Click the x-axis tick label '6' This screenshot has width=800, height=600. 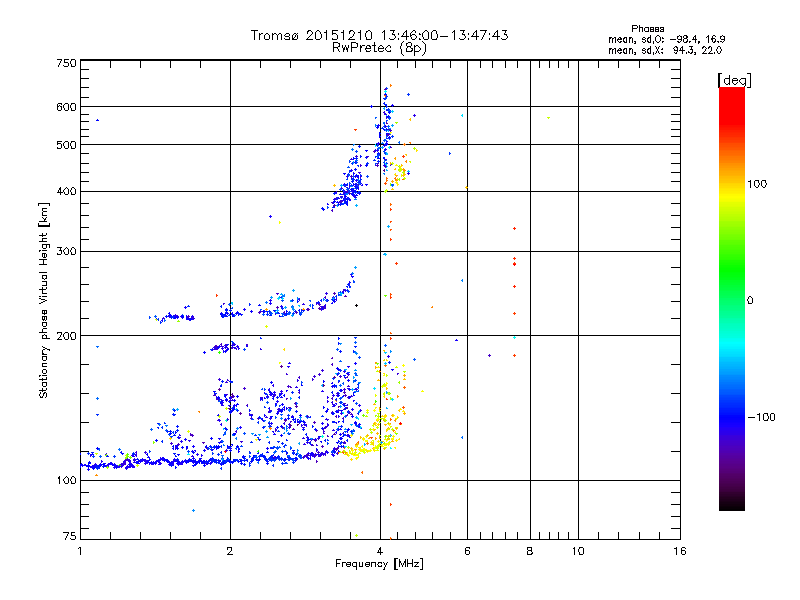467,551
